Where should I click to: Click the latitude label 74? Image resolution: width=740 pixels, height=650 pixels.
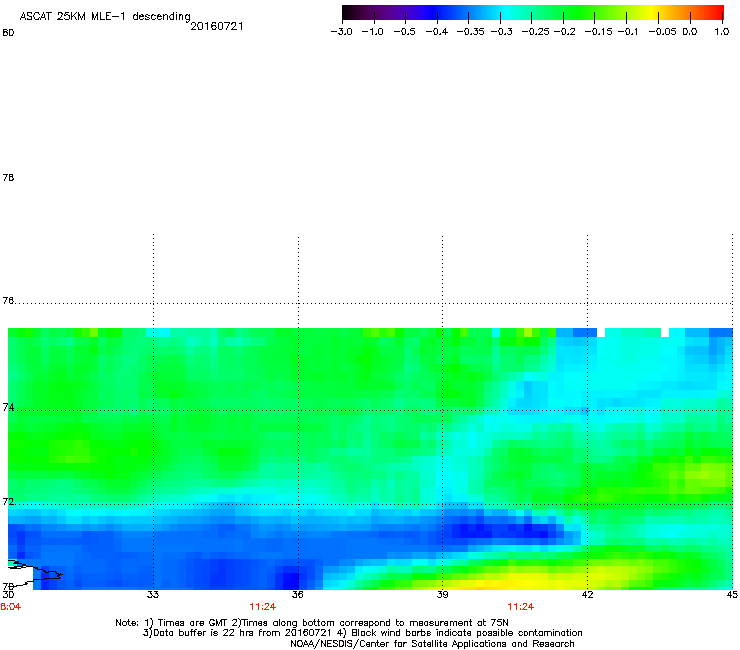tap(8, 407)
